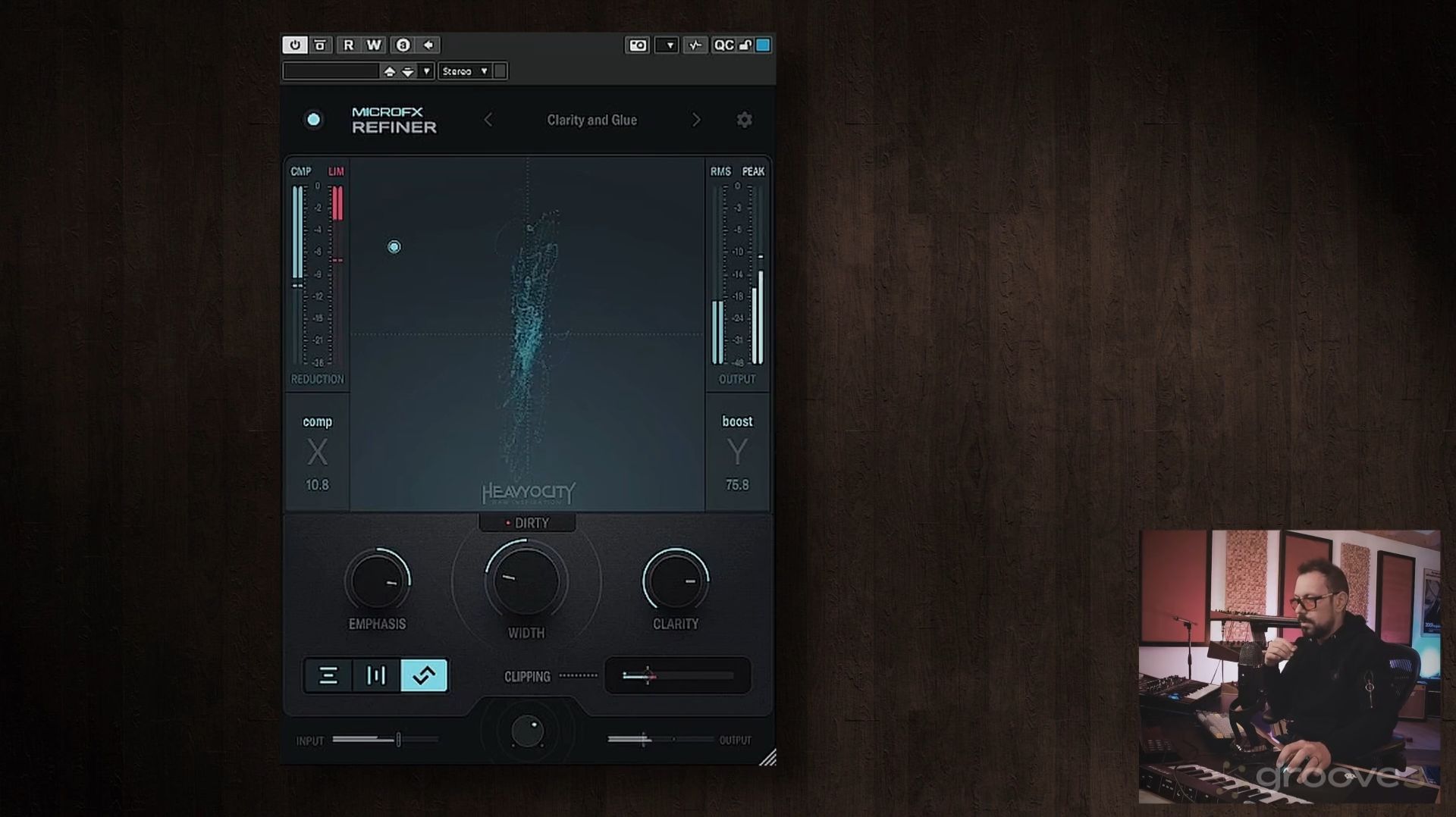Click the LIM reduction meter label
1456x817 pixels.
(336, 172)
